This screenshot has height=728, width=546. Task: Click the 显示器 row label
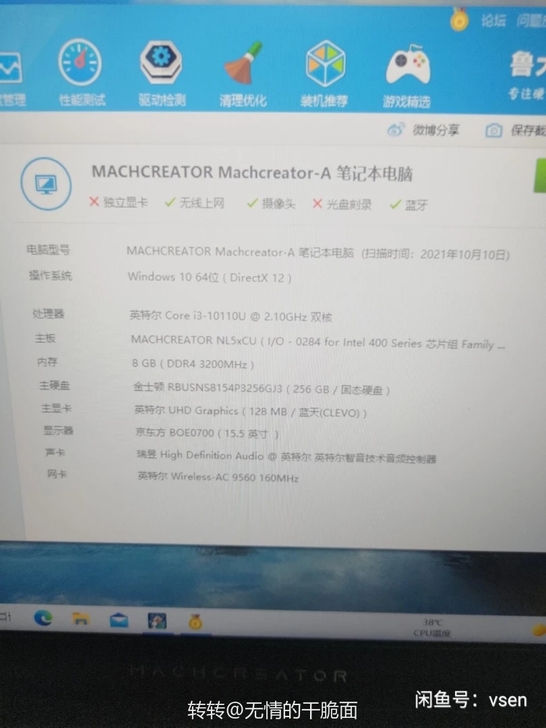(x=58, y=430)
